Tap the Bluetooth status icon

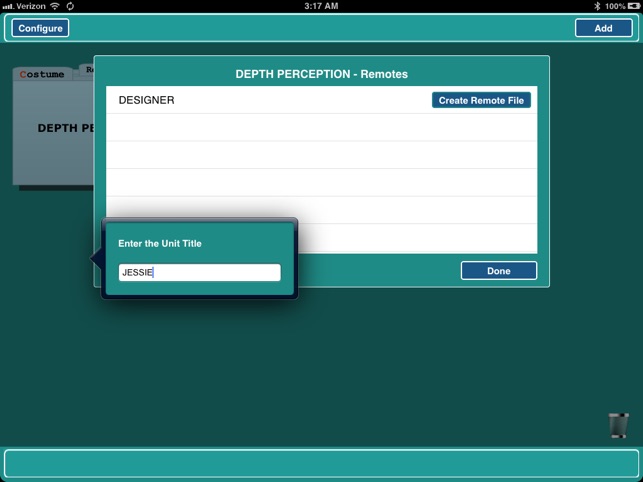pos(597,6)
